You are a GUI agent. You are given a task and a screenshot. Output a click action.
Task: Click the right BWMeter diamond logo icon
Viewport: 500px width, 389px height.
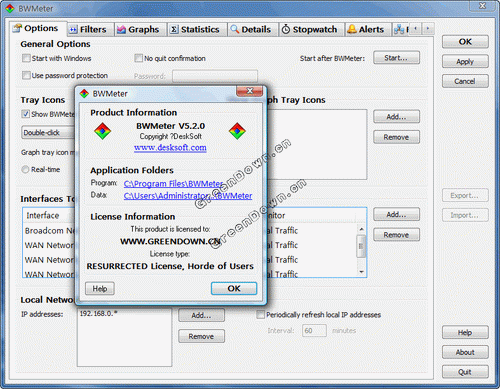coord(237,131)
